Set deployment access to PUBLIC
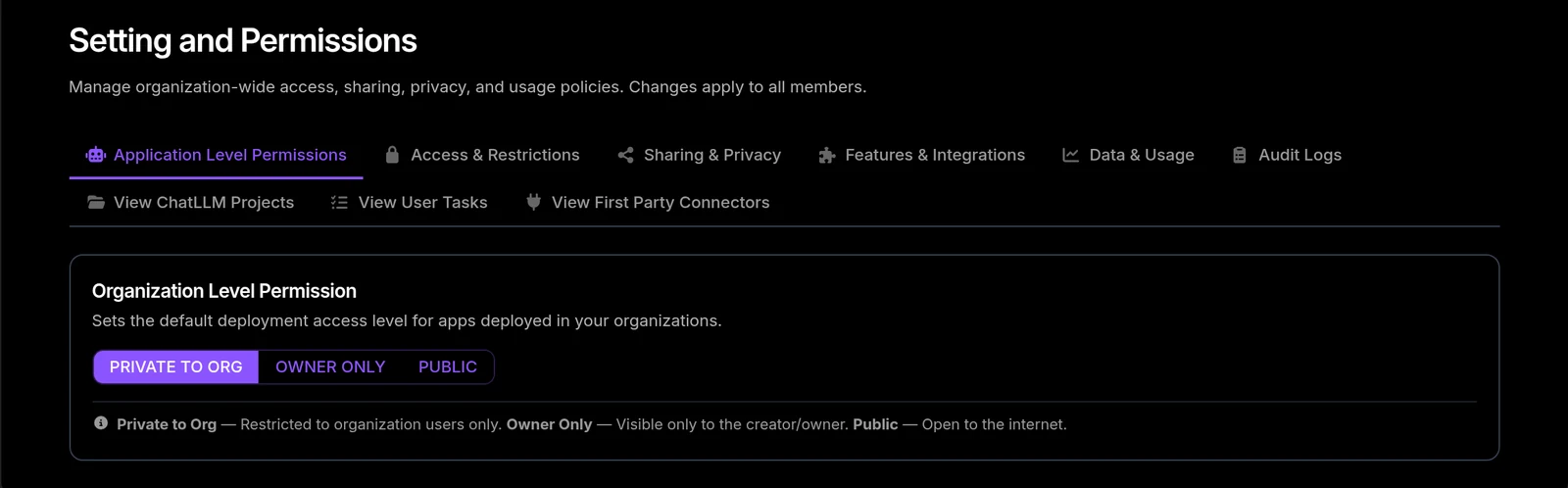The width and height of the screenshot is (1568, 488). (448, 366)
